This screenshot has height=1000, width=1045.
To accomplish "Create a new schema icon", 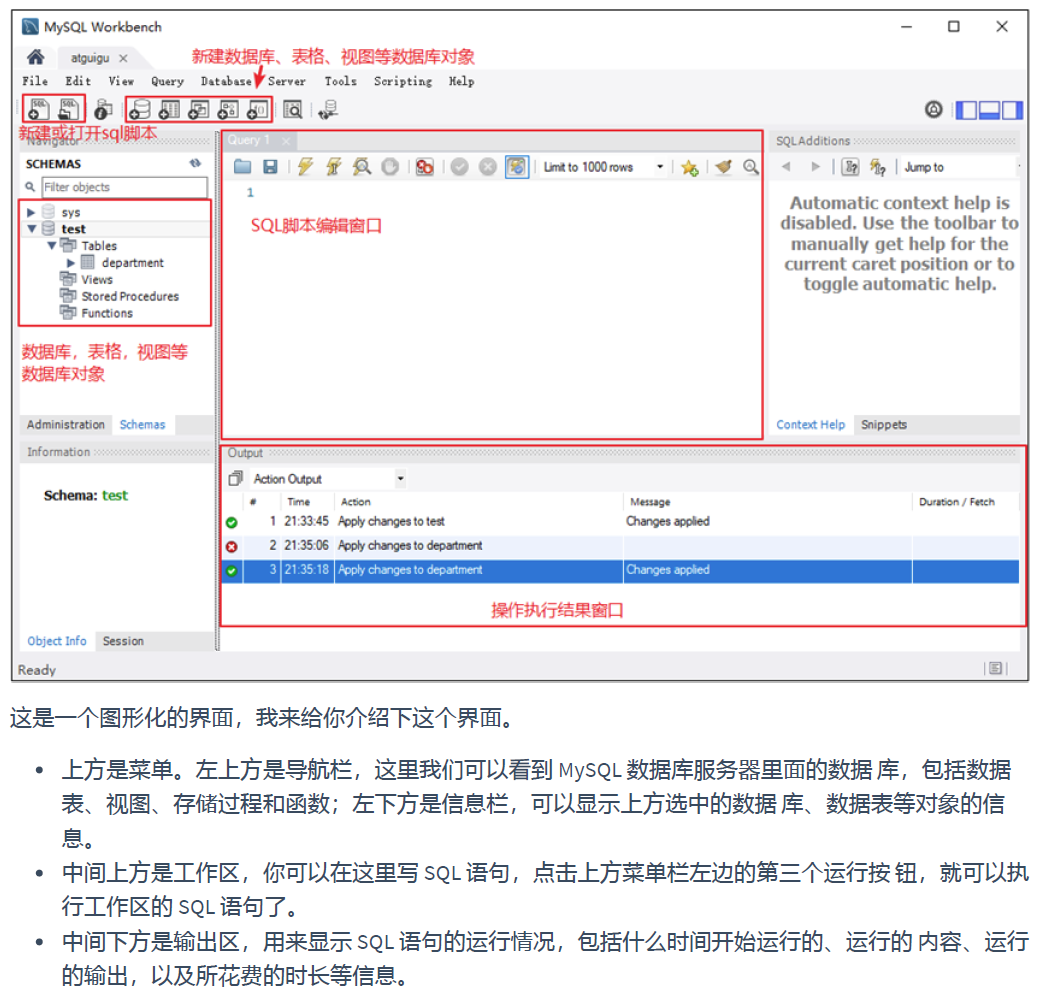I will pyautogui.click(x=139, y=109).
